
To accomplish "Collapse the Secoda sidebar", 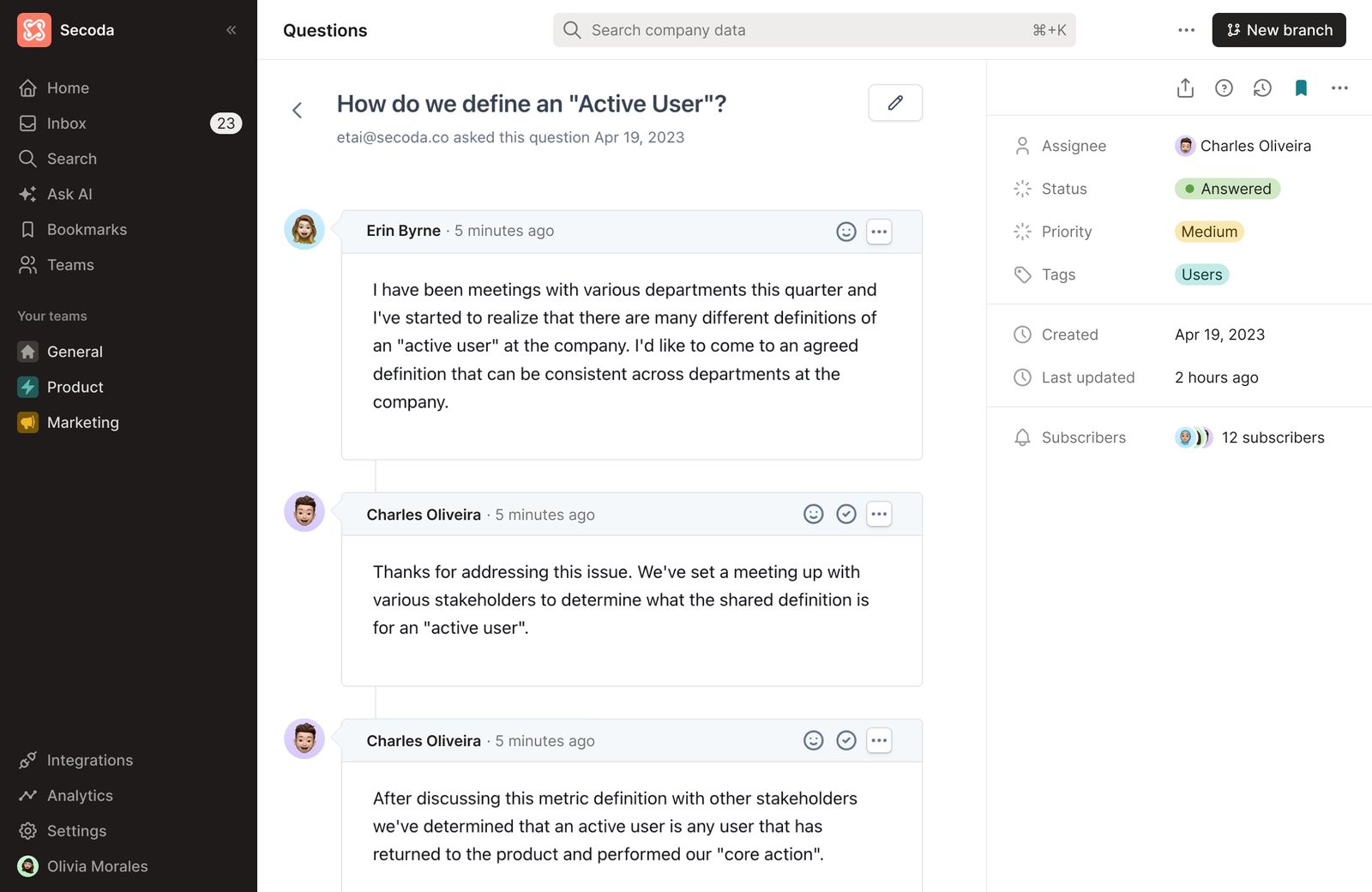I will [231, 29].
